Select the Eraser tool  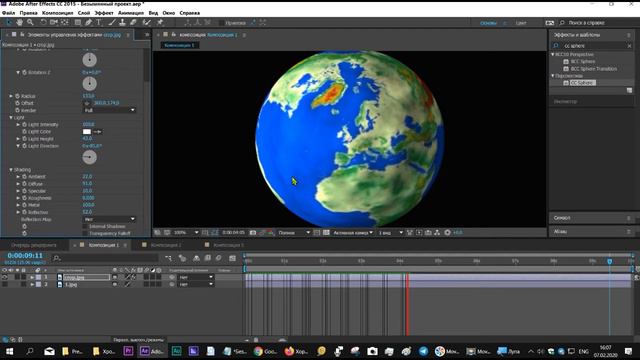click(x=133, y=22)
